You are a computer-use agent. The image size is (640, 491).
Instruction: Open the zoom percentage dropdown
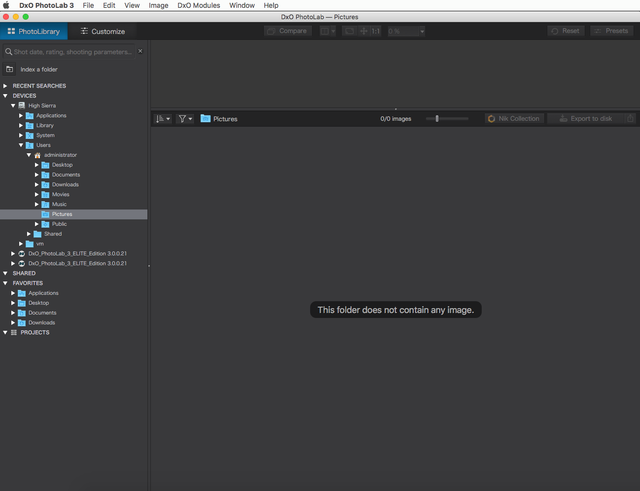click(x=422, y=31)
